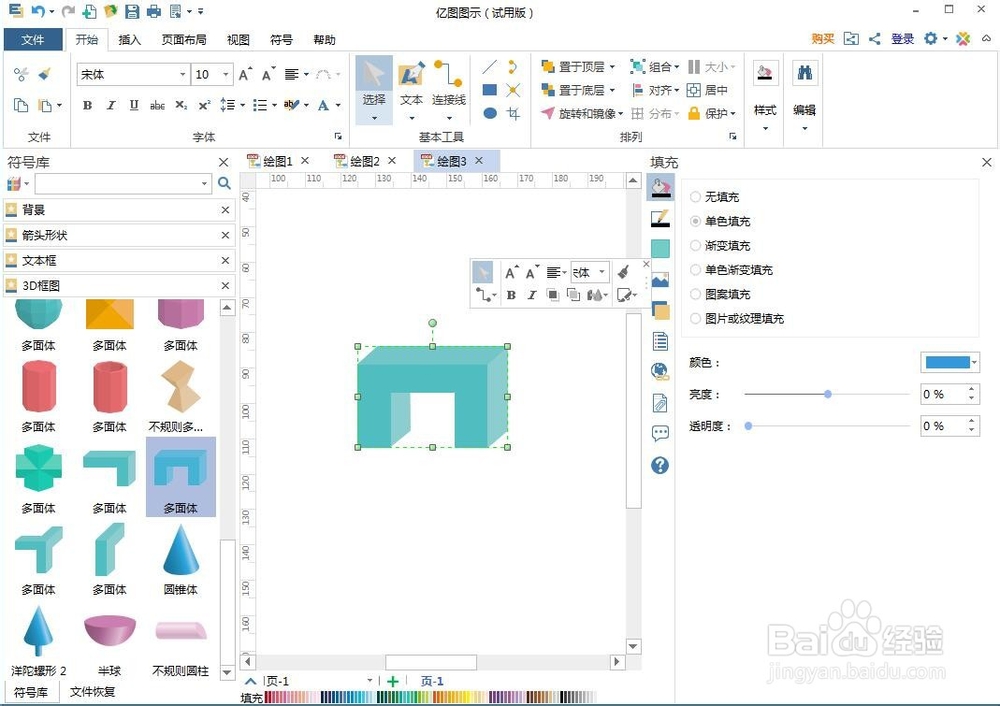
Task: Click the help question-mark icon
Action: click(660, 464)
